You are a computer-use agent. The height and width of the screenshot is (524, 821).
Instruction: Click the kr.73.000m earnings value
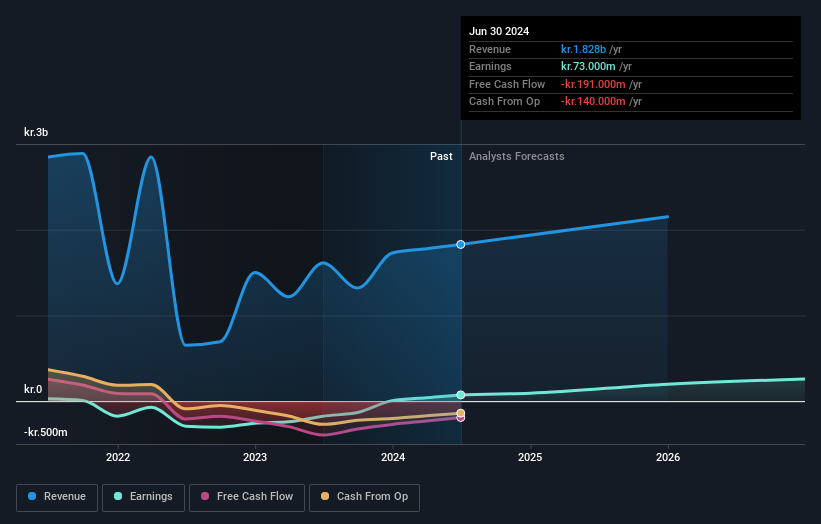click(x=588, y=66)
